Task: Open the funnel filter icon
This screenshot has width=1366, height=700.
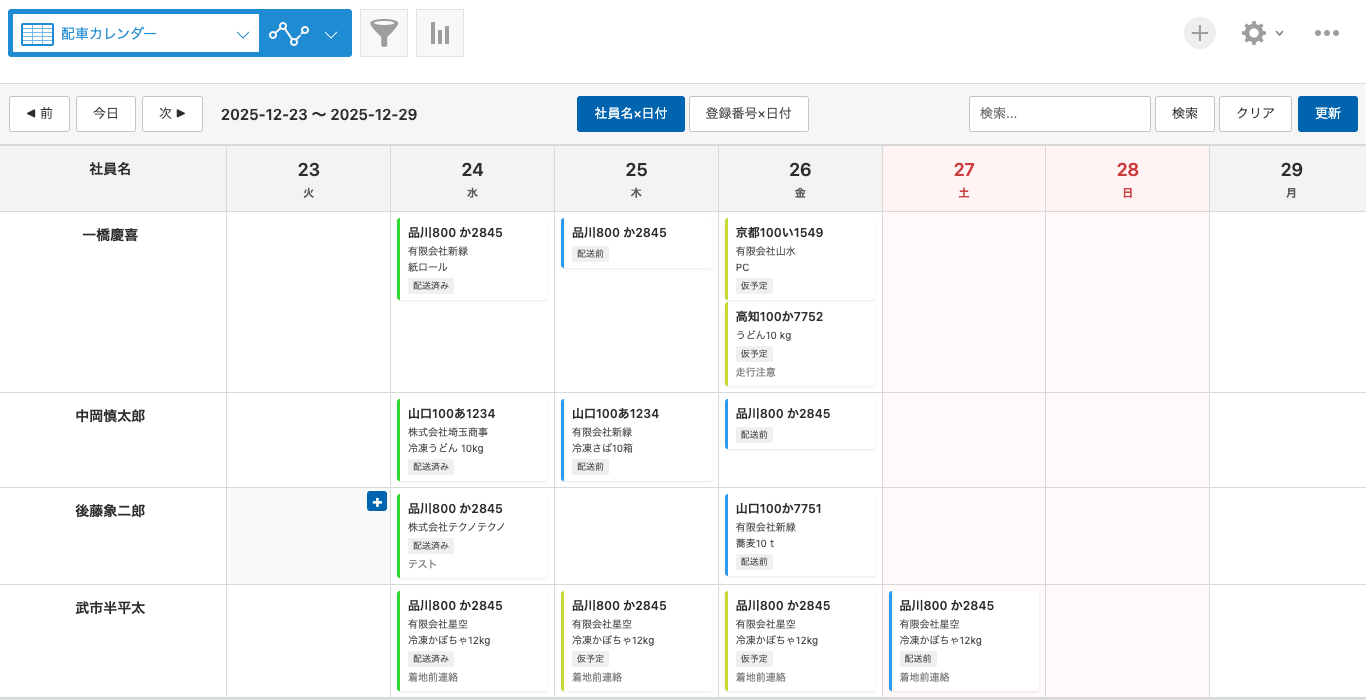Action: coord(384,33)
